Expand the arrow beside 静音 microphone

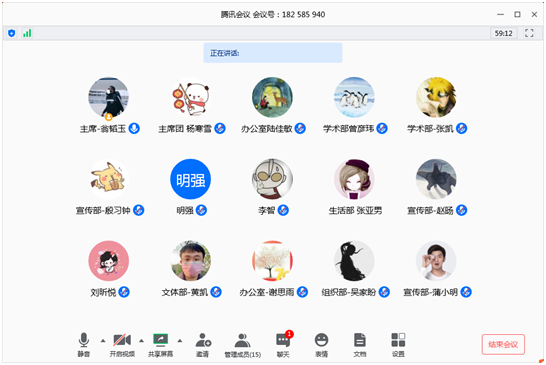(103, 341)
